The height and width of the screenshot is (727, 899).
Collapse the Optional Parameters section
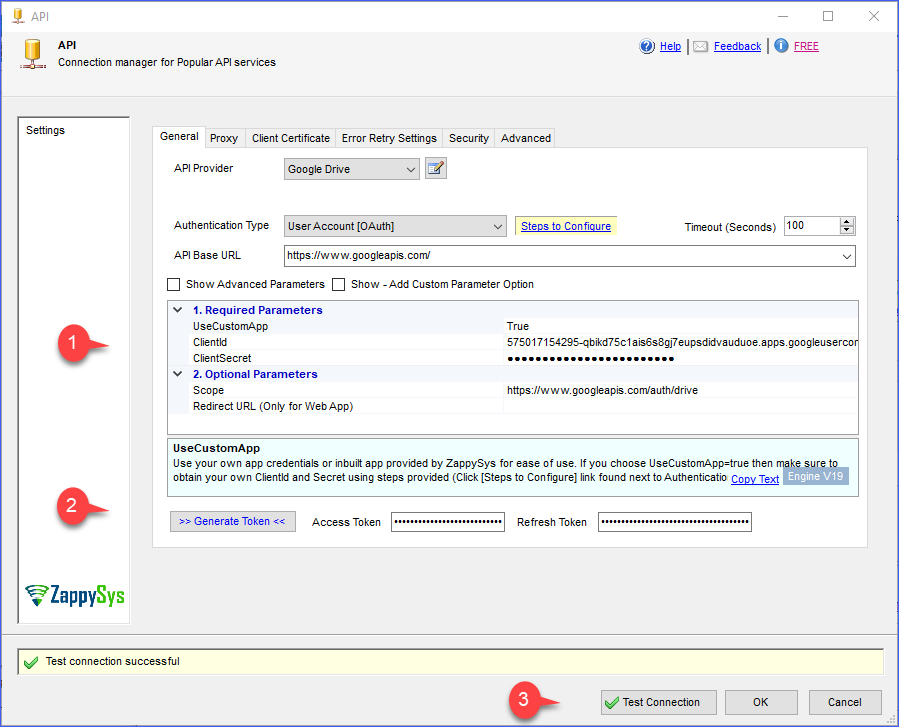[x=178, y=374]
